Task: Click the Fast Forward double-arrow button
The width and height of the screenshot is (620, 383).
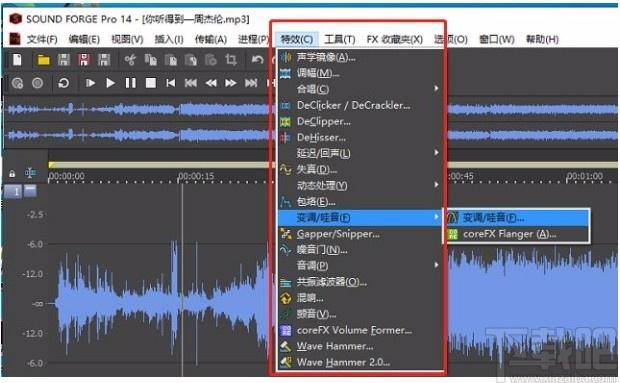Action: pos(231,83)
